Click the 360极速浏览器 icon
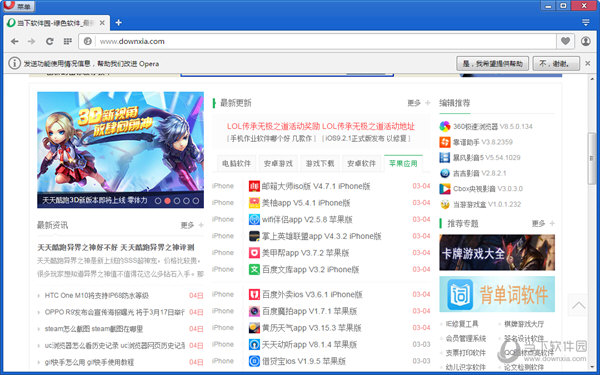The height and width of the screenshot is (375, 600). 445,126
